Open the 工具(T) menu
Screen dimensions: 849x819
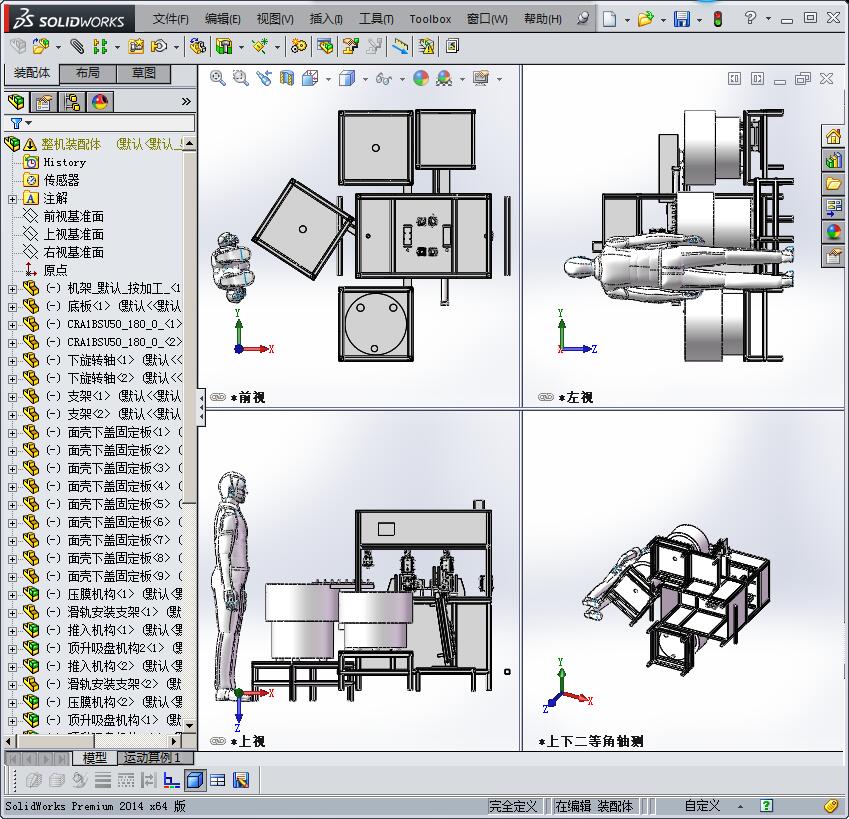(376, 19)
